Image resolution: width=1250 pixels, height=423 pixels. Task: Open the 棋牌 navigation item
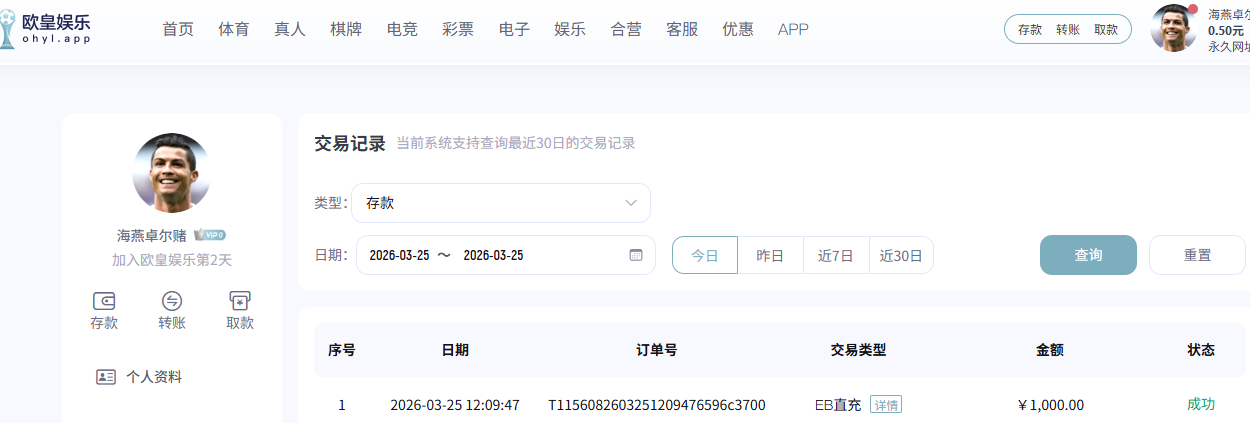pos(346,29)
